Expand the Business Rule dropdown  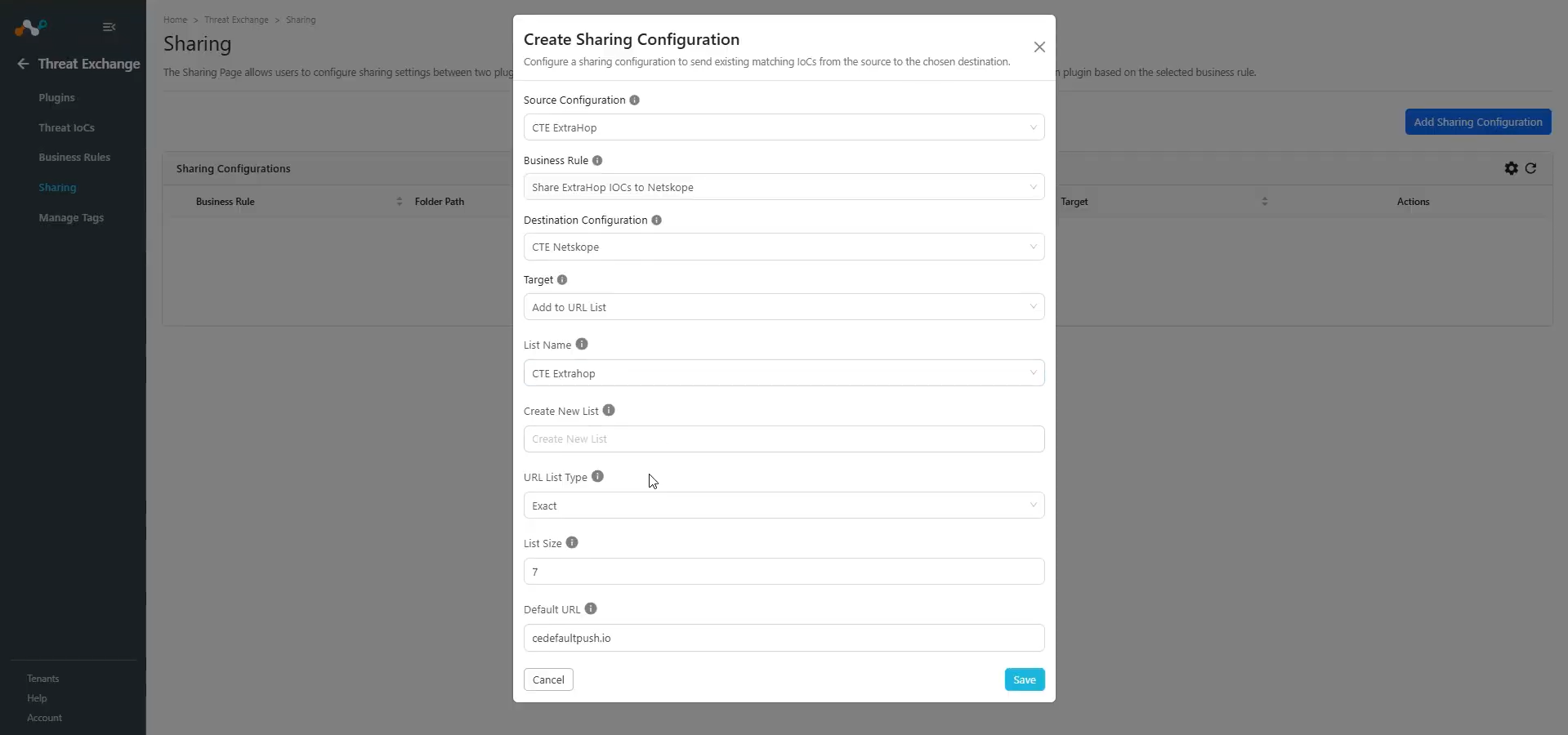coord(784,187)
